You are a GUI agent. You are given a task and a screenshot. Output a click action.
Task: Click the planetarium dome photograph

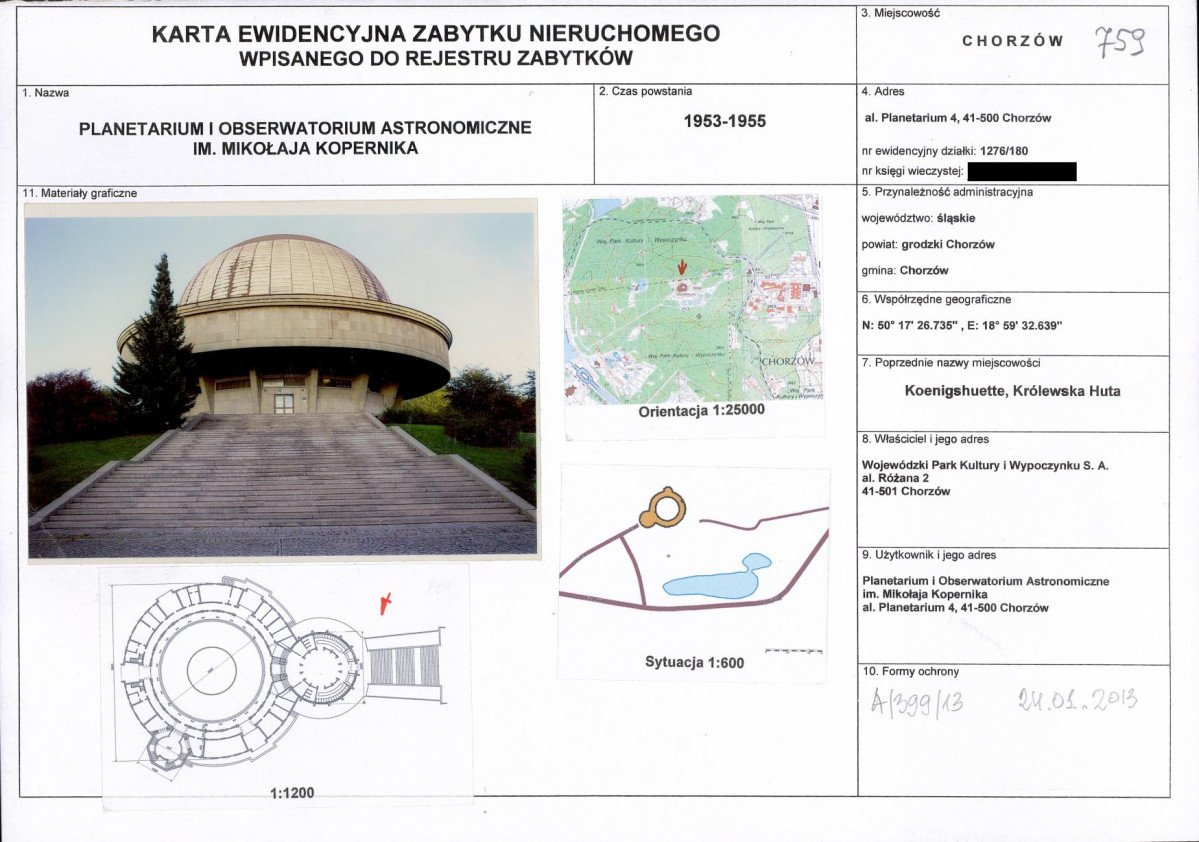click(x=281, y=380)
